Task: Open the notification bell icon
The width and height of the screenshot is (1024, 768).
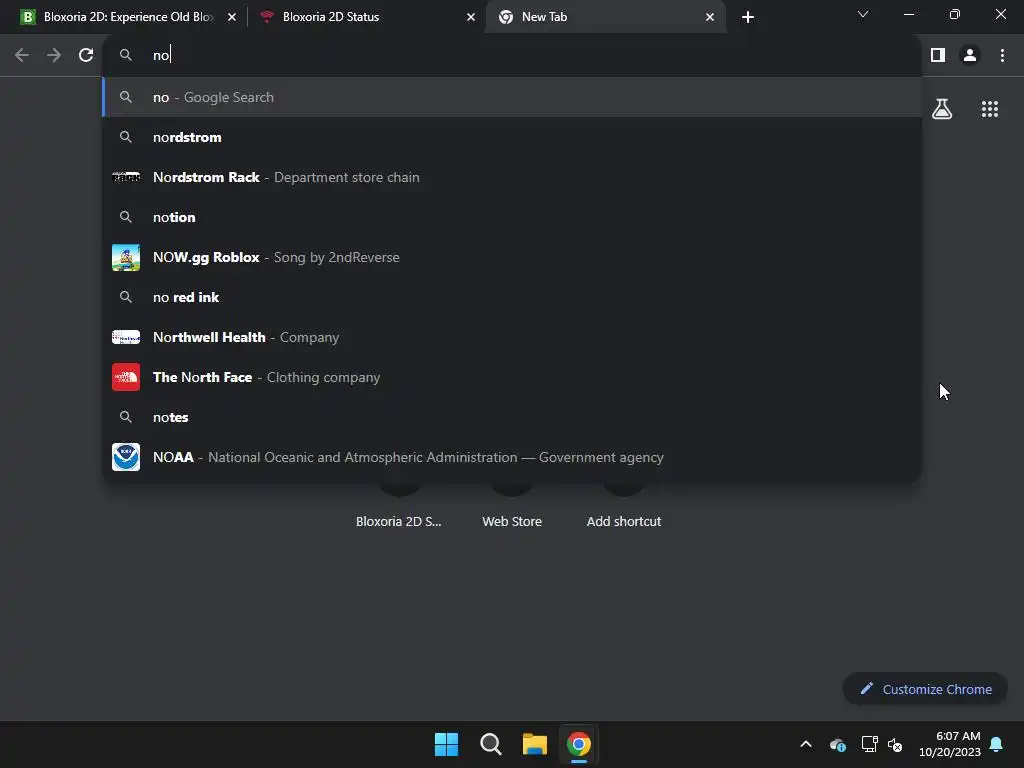Action: click(997, 744)
